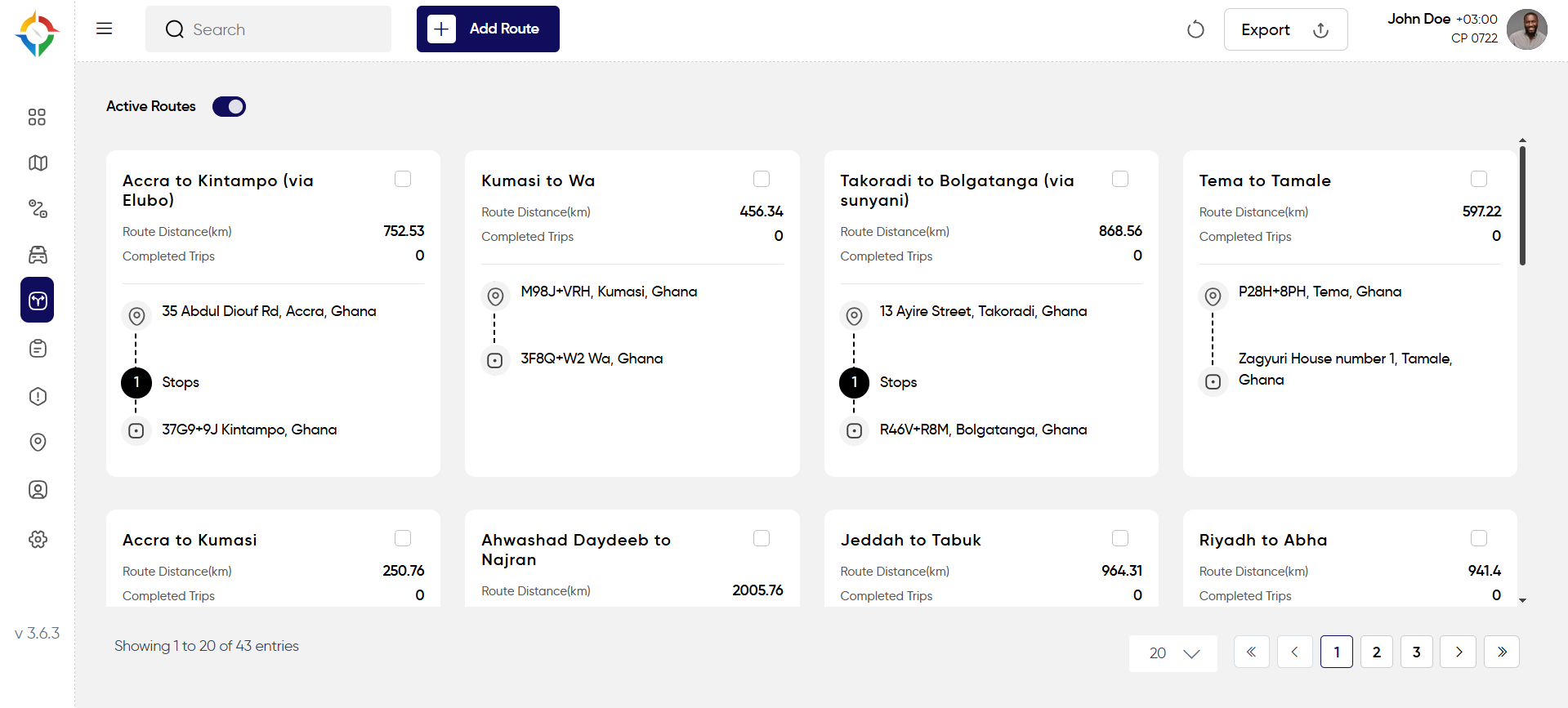Open the vehicles car icon in sidebar

pyautogui.click(x=38, y=255)
